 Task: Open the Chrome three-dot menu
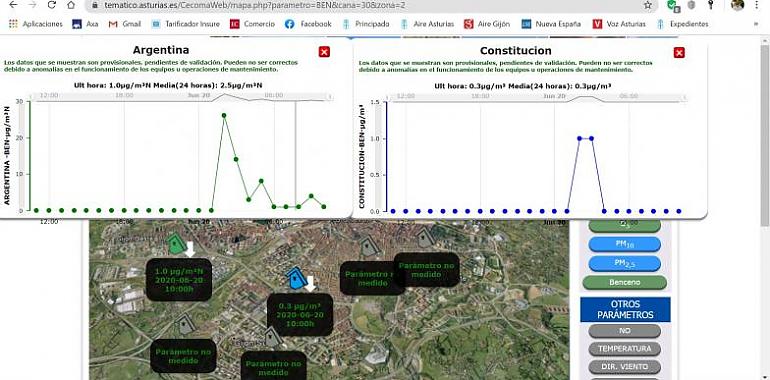pos(757,5)
